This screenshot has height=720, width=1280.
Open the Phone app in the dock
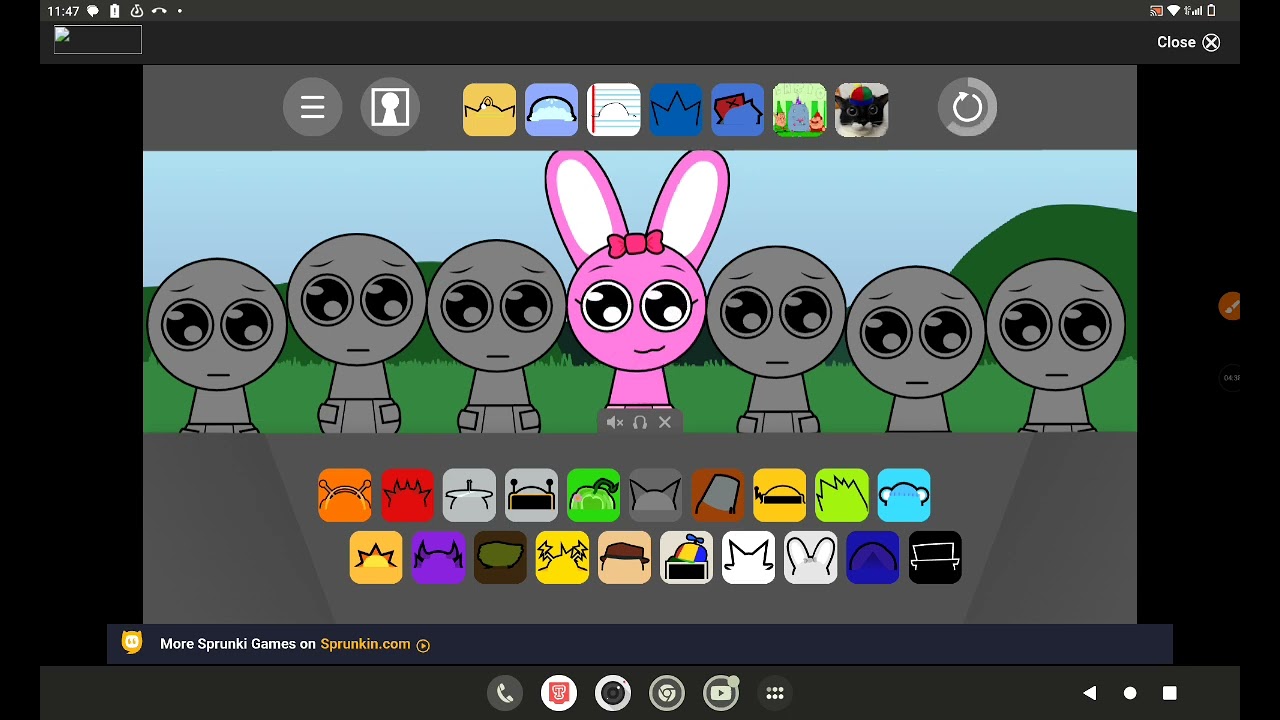coord(505,693)
